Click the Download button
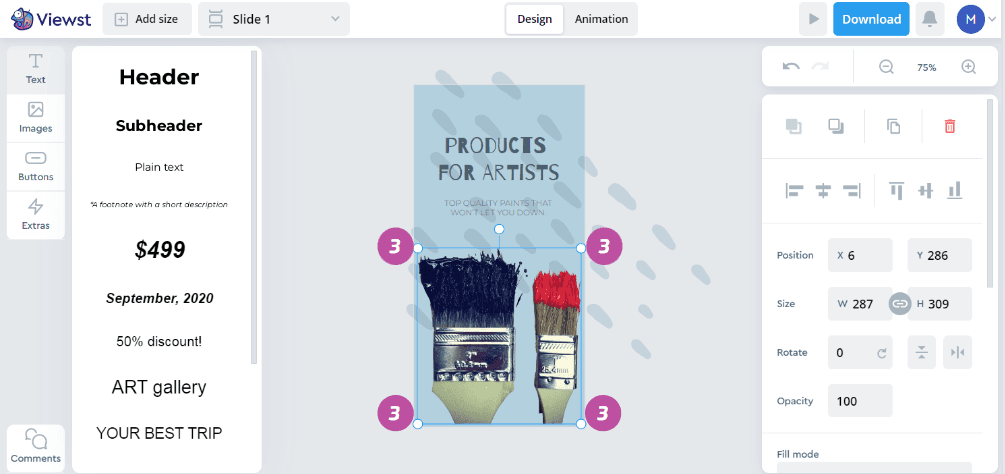This screenshot has width=1005, height=474. click(871, 19)
